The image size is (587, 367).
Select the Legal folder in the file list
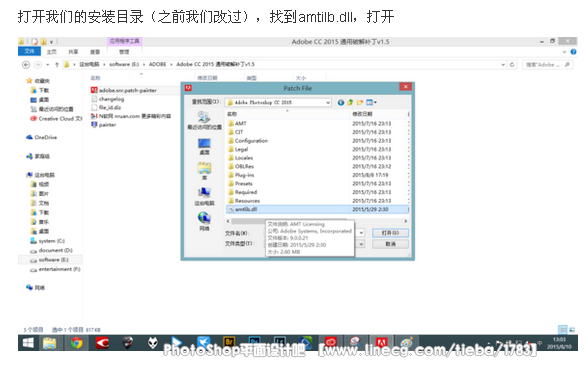pos(238,149)
